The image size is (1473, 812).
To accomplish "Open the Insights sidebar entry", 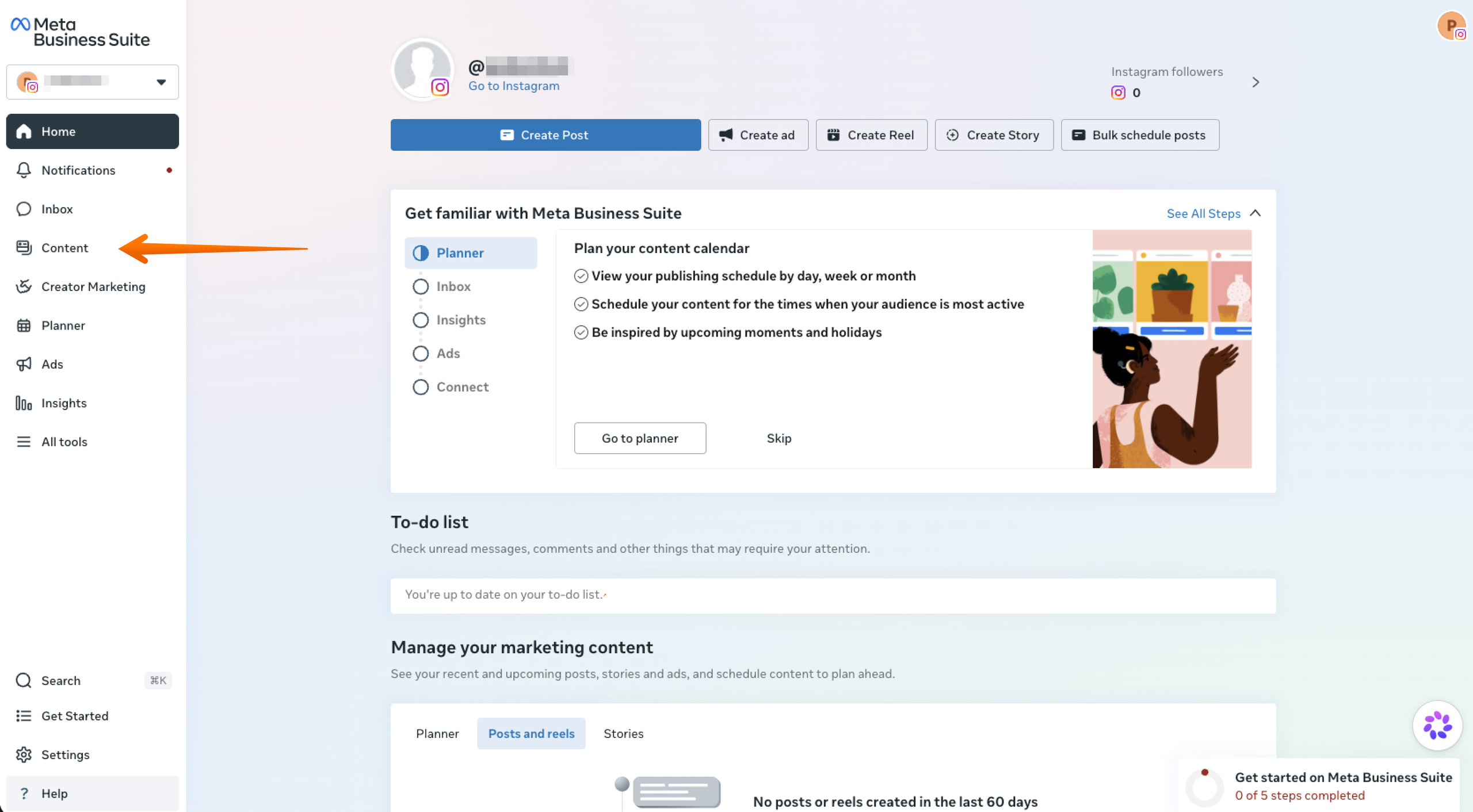I will [x=93, y=403].
